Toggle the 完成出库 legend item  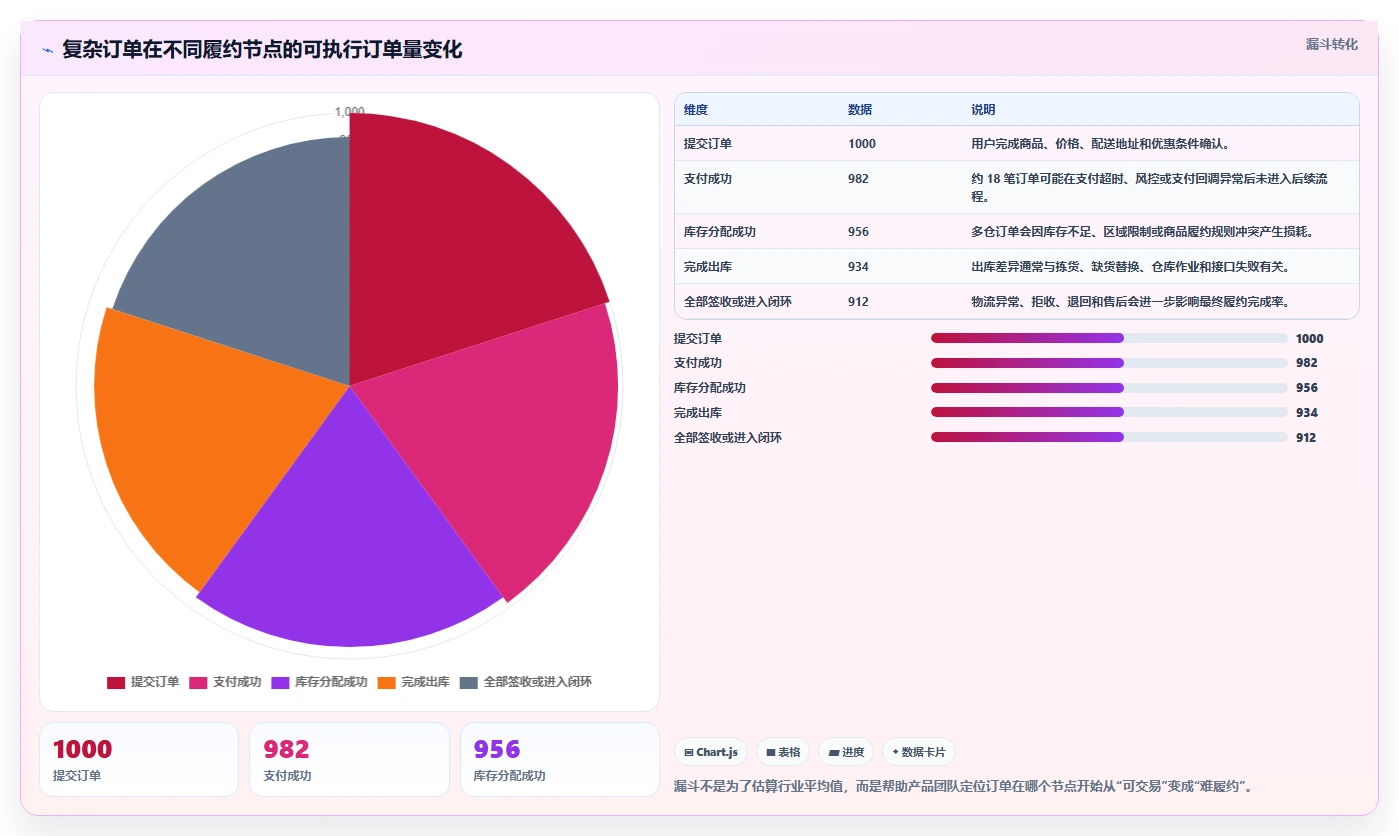pyautogui.click(x=413, y=682)
